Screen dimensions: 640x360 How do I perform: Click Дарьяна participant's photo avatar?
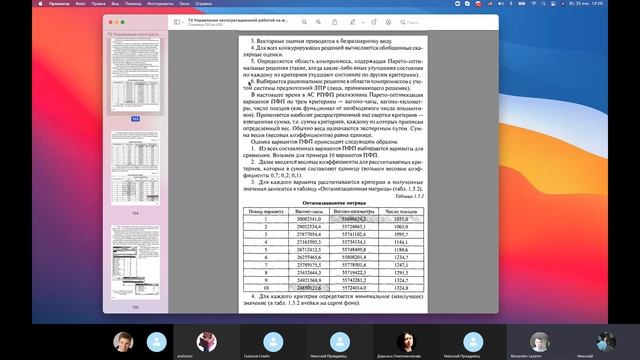[x=406, y=342]
